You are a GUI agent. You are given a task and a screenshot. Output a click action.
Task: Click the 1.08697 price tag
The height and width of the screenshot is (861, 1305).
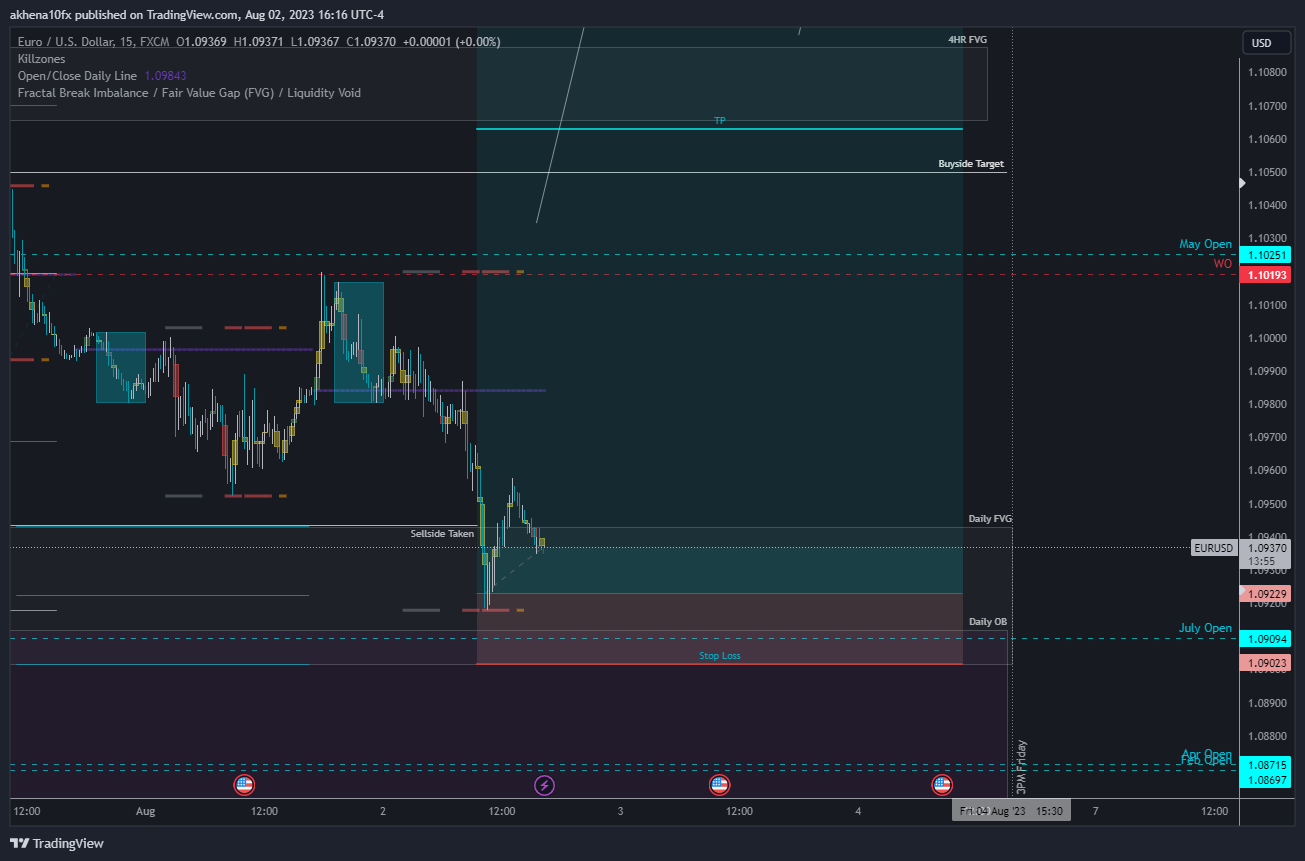coord(1265,779)
